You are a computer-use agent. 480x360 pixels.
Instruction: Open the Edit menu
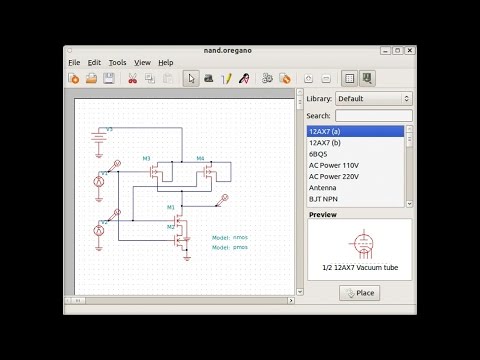tap(94, 63)
